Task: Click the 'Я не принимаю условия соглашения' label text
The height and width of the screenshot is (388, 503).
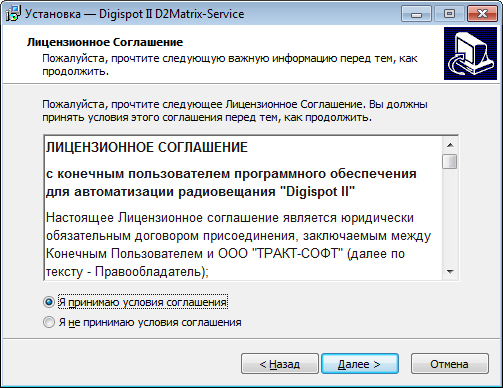Action: pyautogui.click(x=150, y=322)
